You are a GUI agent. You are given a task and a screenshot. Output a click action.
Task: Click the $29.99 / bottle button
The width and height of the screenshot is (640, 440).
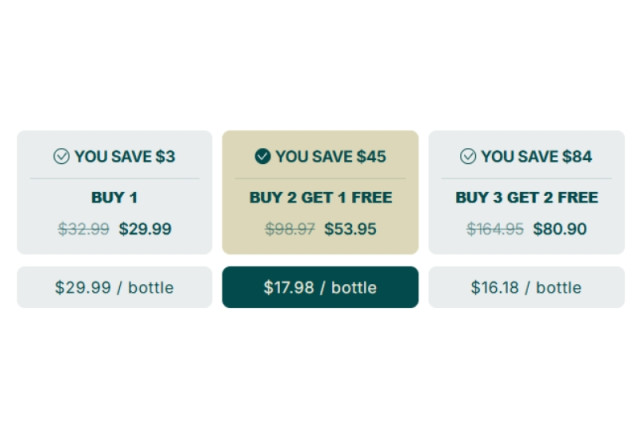coord(114,287)
